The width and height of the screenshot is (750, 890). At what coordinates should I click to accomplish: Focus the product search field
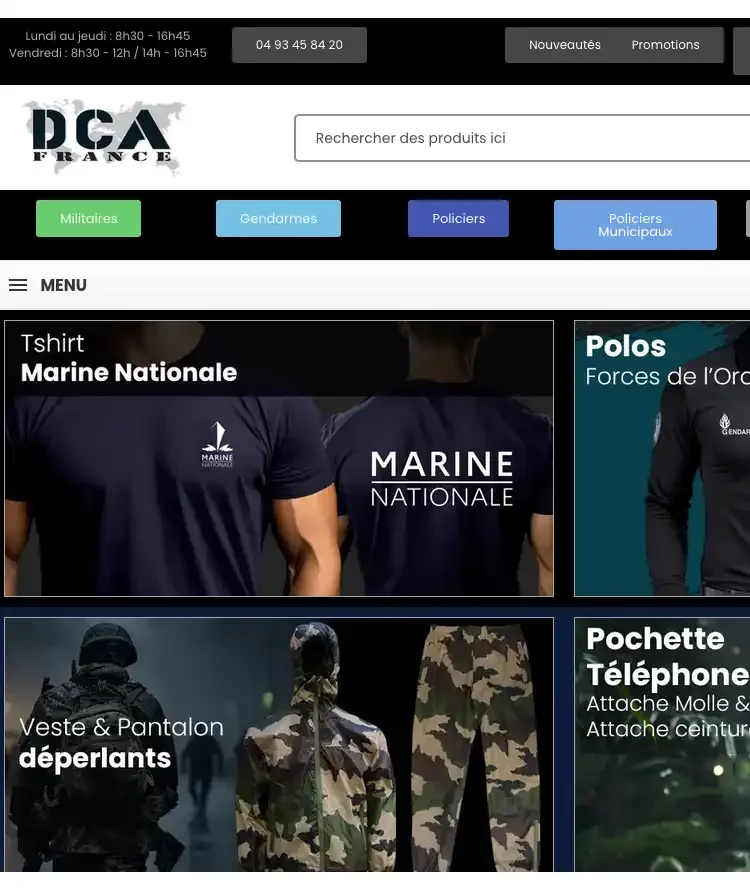point(522,138)
